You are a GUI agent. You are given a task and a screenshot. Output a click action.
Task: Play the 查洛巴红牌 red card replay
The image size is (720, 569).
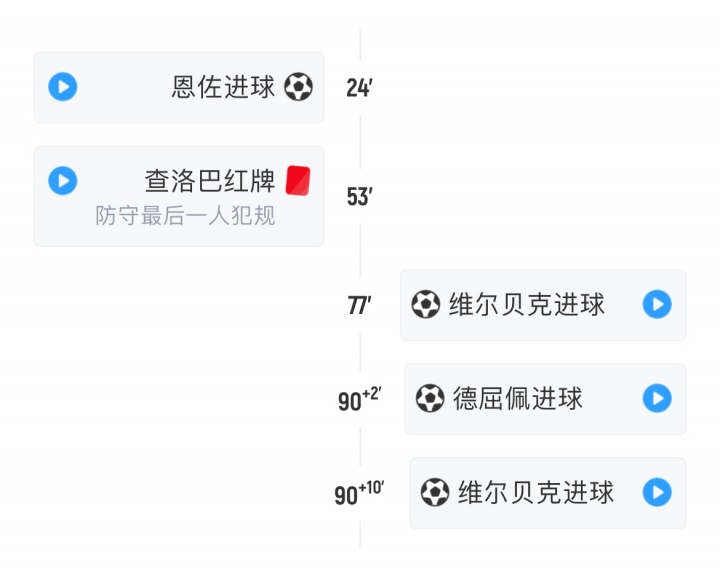63,180
